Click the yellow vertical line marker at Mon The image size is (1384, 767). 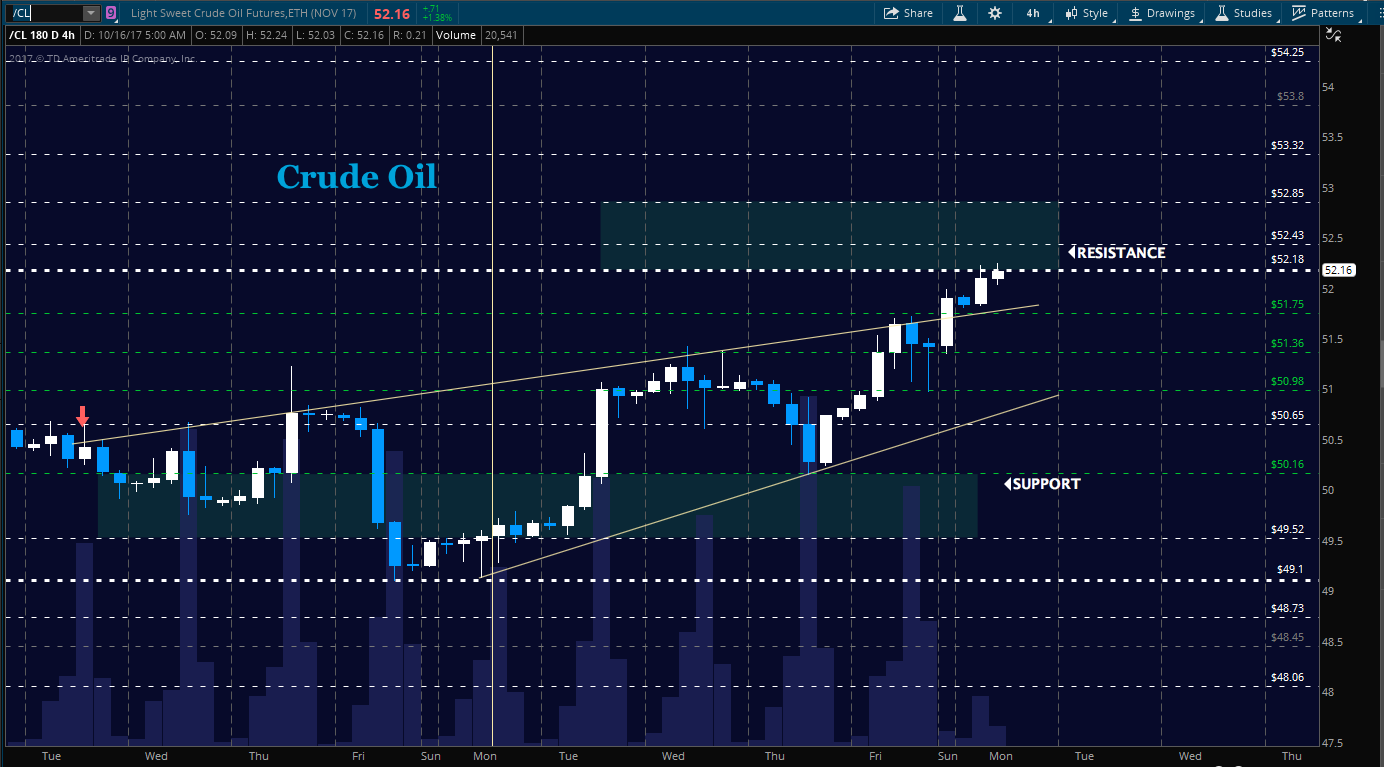(492, 300)
